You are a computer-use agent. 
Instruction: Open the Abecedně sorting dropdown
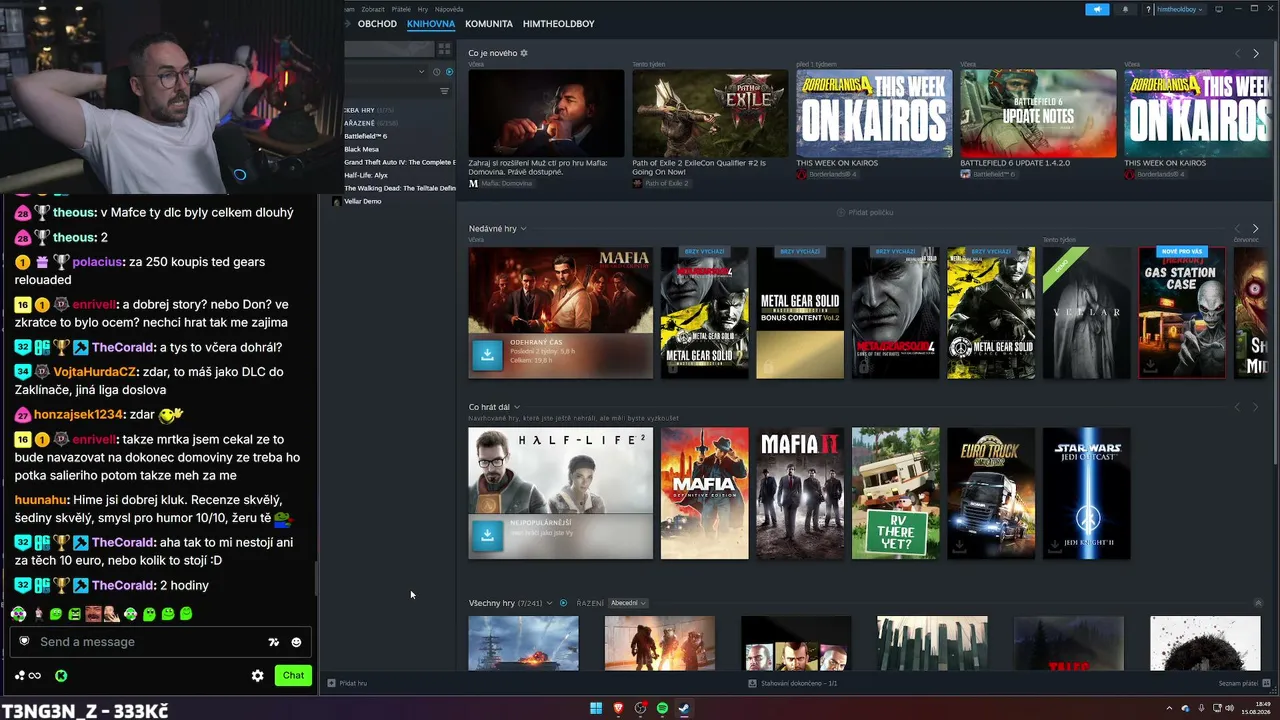pyautogui.click(x=628, y=603)
